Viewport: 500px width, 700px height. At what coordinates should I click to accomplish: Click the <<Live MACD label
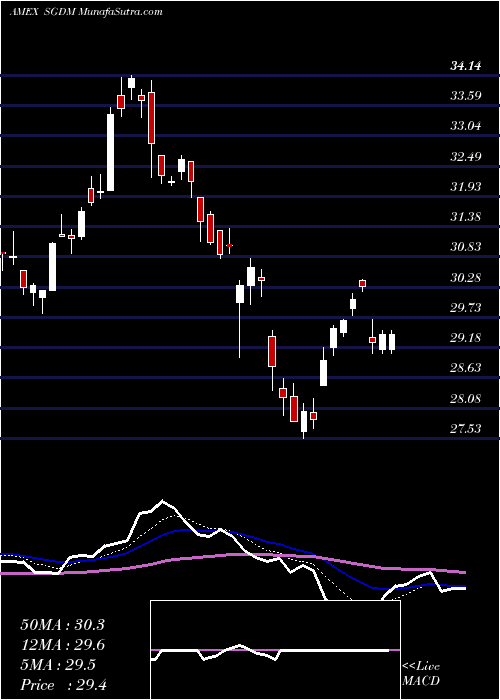[421, 674]
